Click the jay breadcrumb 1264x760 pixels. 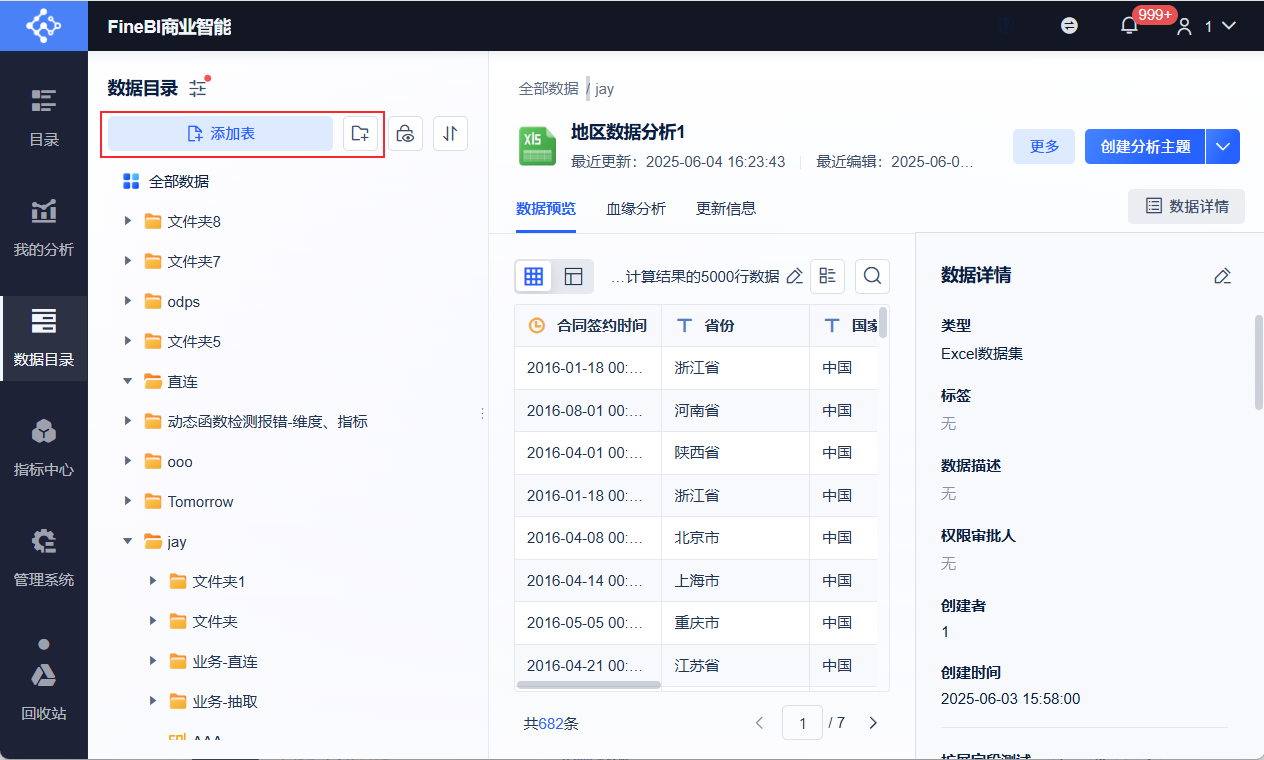point(604,89)
